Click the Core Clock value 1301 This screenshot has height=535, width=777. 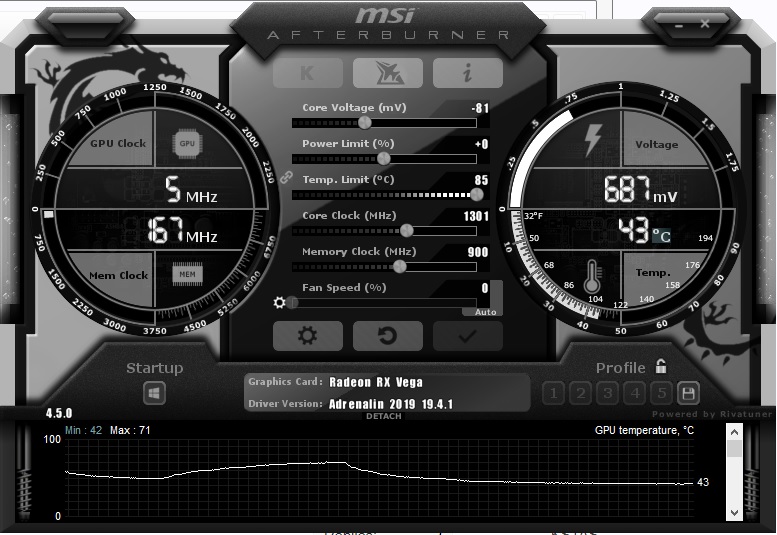pos(476,216)
